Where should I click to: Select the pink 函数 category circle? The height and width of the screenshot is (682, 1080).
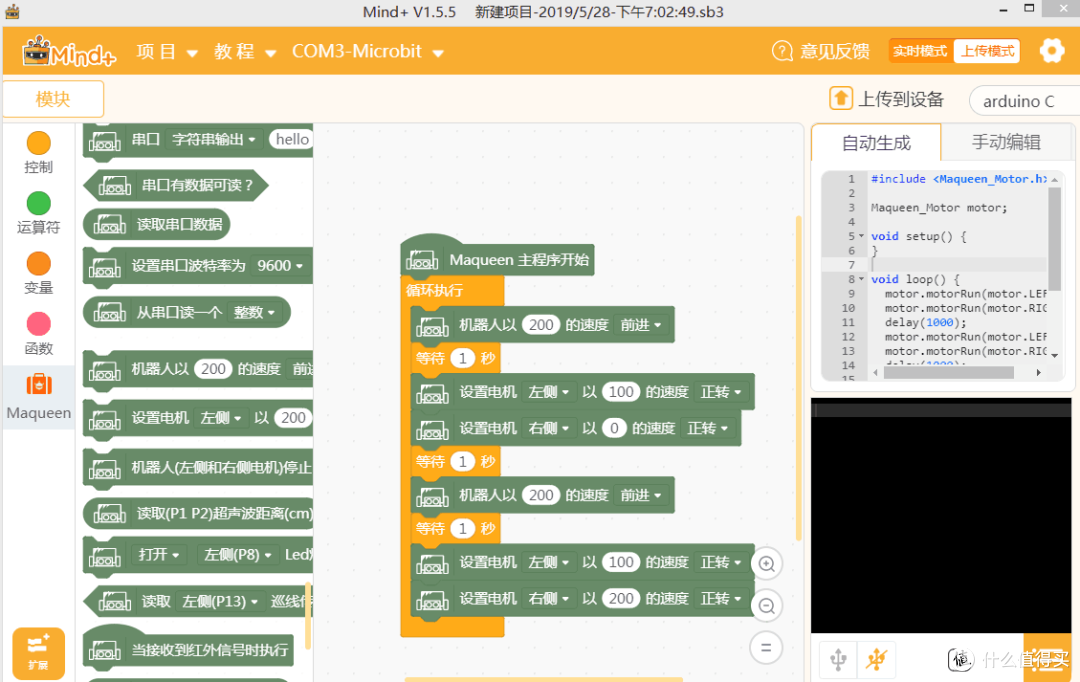coord(39,324)
